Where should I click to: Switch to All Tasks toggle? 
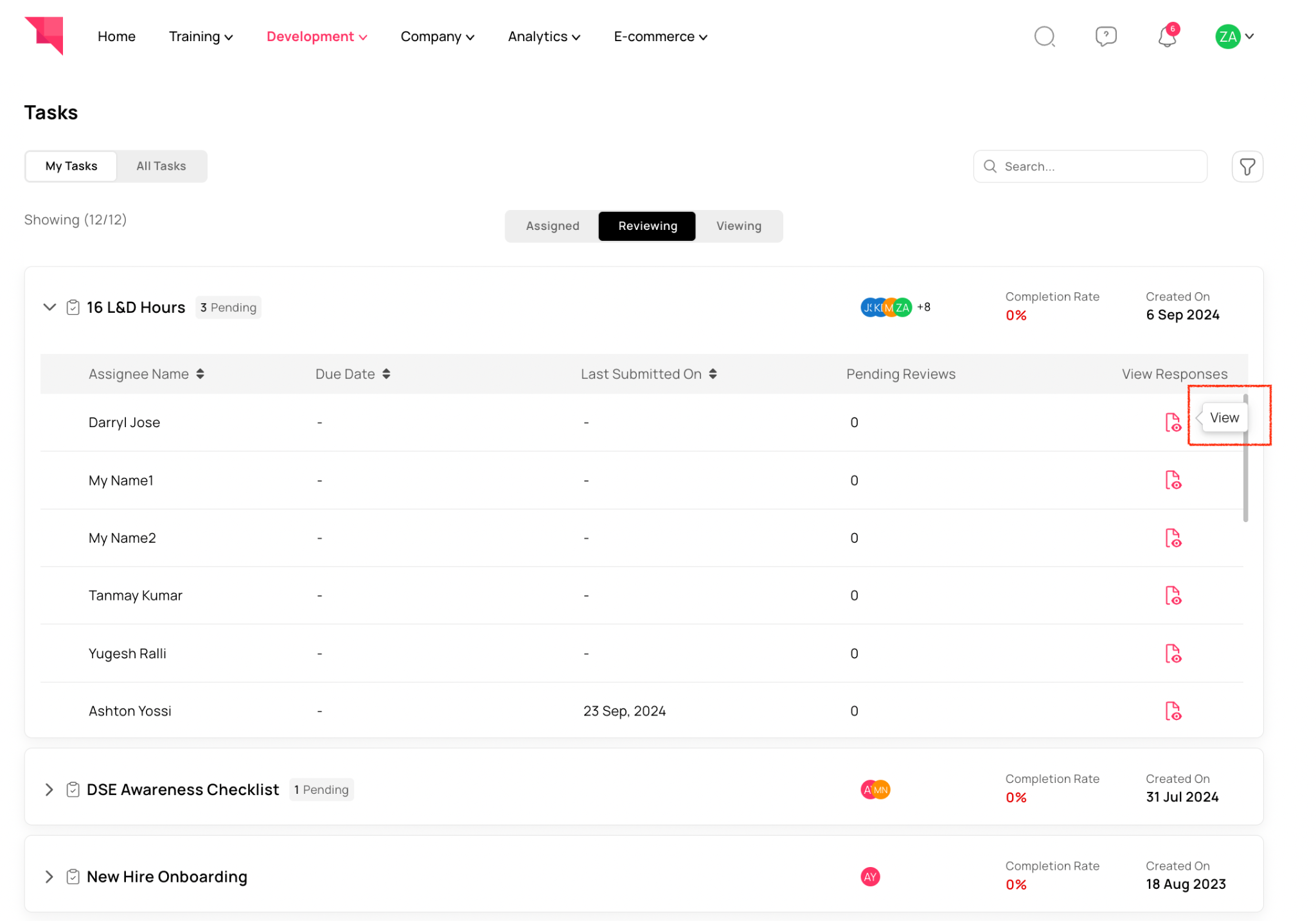coord(161,166)
